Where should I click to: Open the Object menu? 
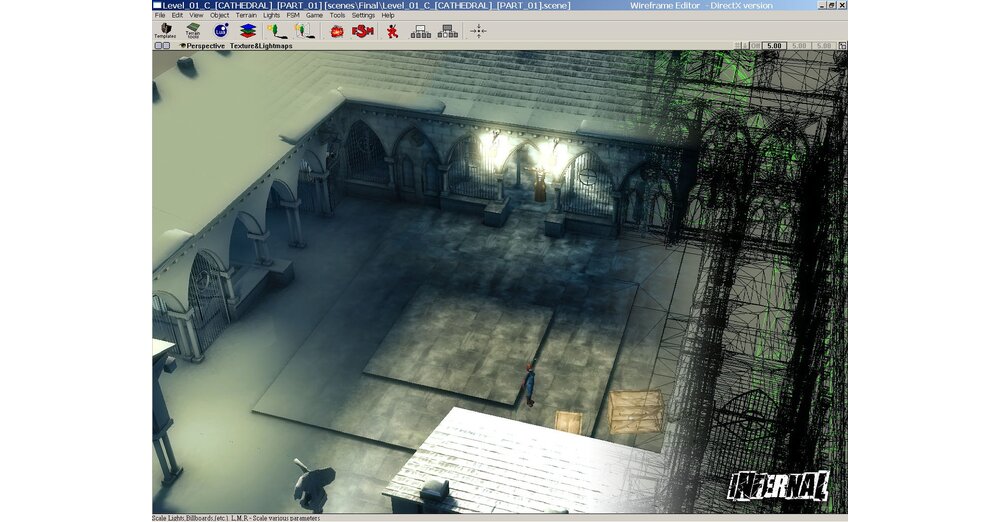219,15
